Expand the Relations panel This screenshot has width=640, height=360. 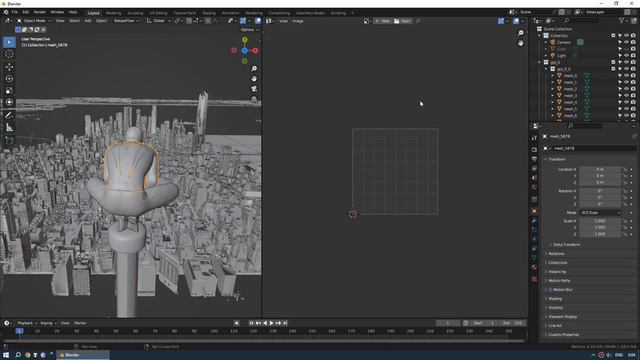(555, 253)
